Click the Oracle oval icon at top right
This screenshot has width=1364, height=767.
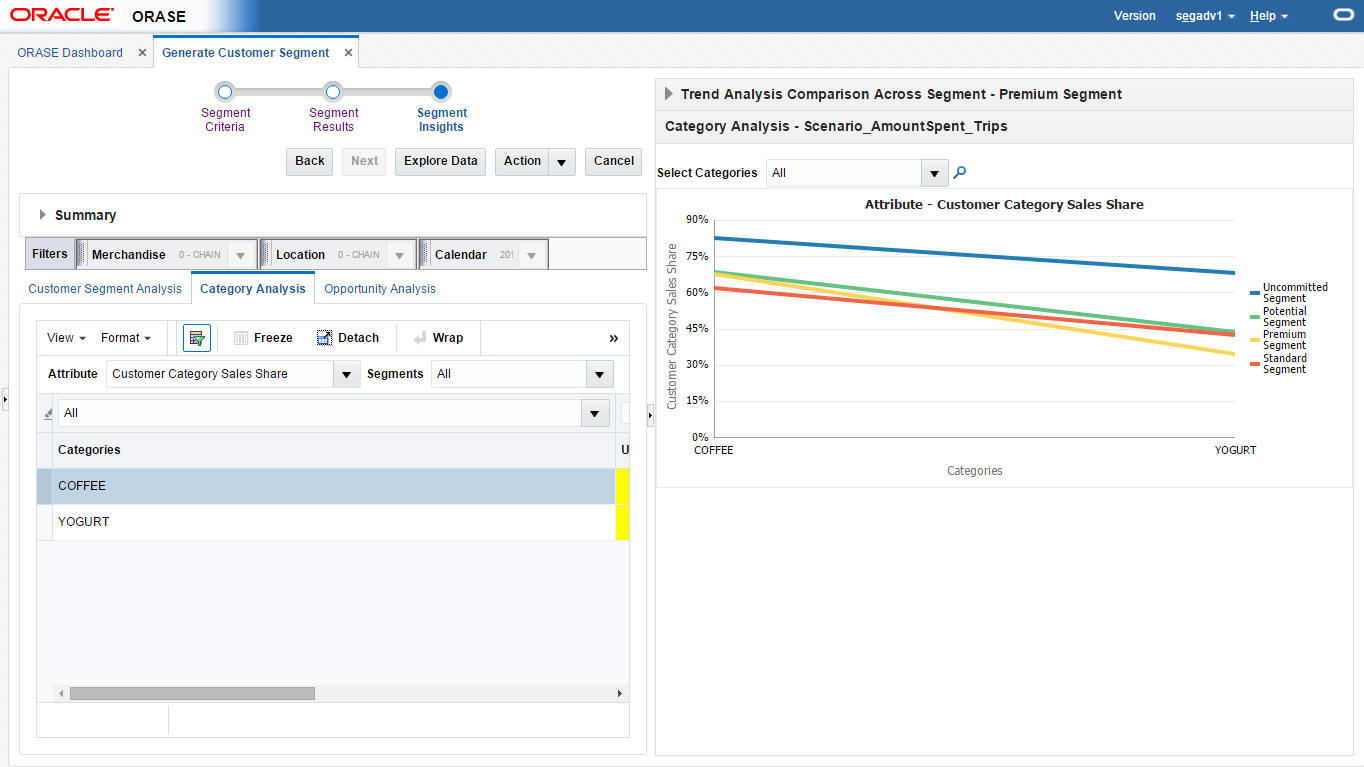coord(1344,15)
